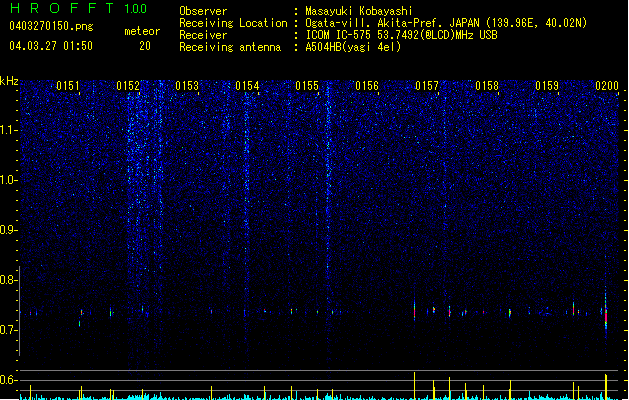This screenshot has height=400, width=629.
Task: Click the kHz axis unit label
Action: point(9,81)
